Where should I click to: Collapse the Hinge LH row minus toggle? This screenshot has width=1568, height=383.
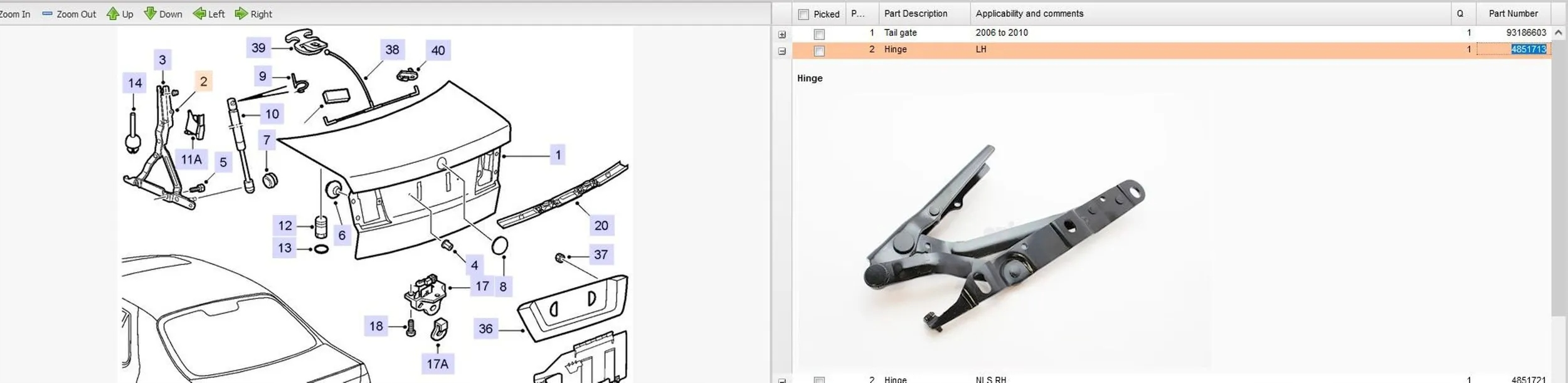(x=782, y=51)
